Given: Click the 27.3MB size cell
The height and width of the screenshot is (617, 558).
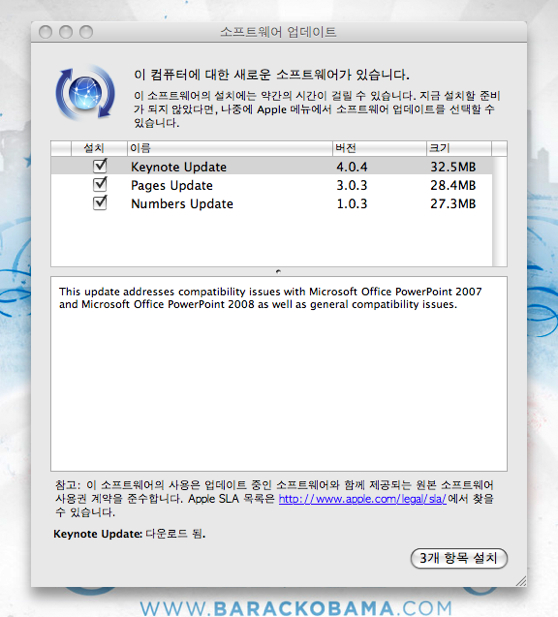Looking at the screenshot, I should (453, 204).
